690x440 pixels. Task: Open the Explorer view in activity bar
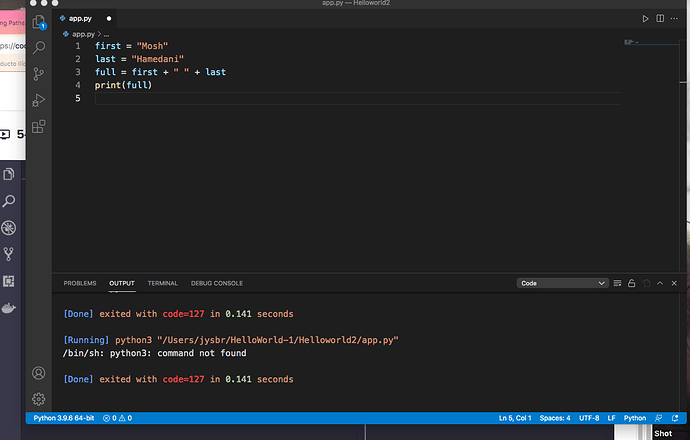(39, 22)
